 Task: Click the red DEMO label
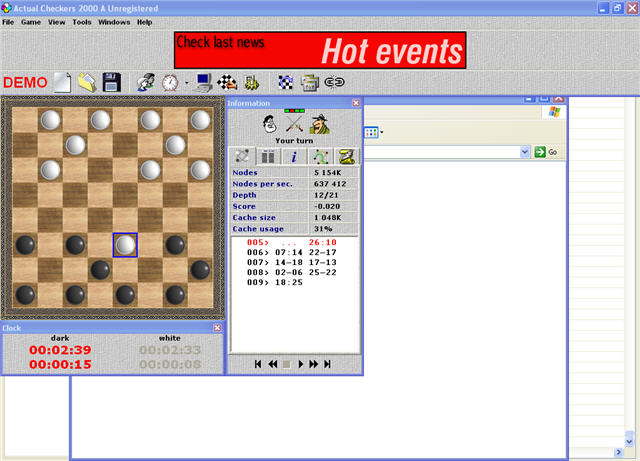point(25,82)
